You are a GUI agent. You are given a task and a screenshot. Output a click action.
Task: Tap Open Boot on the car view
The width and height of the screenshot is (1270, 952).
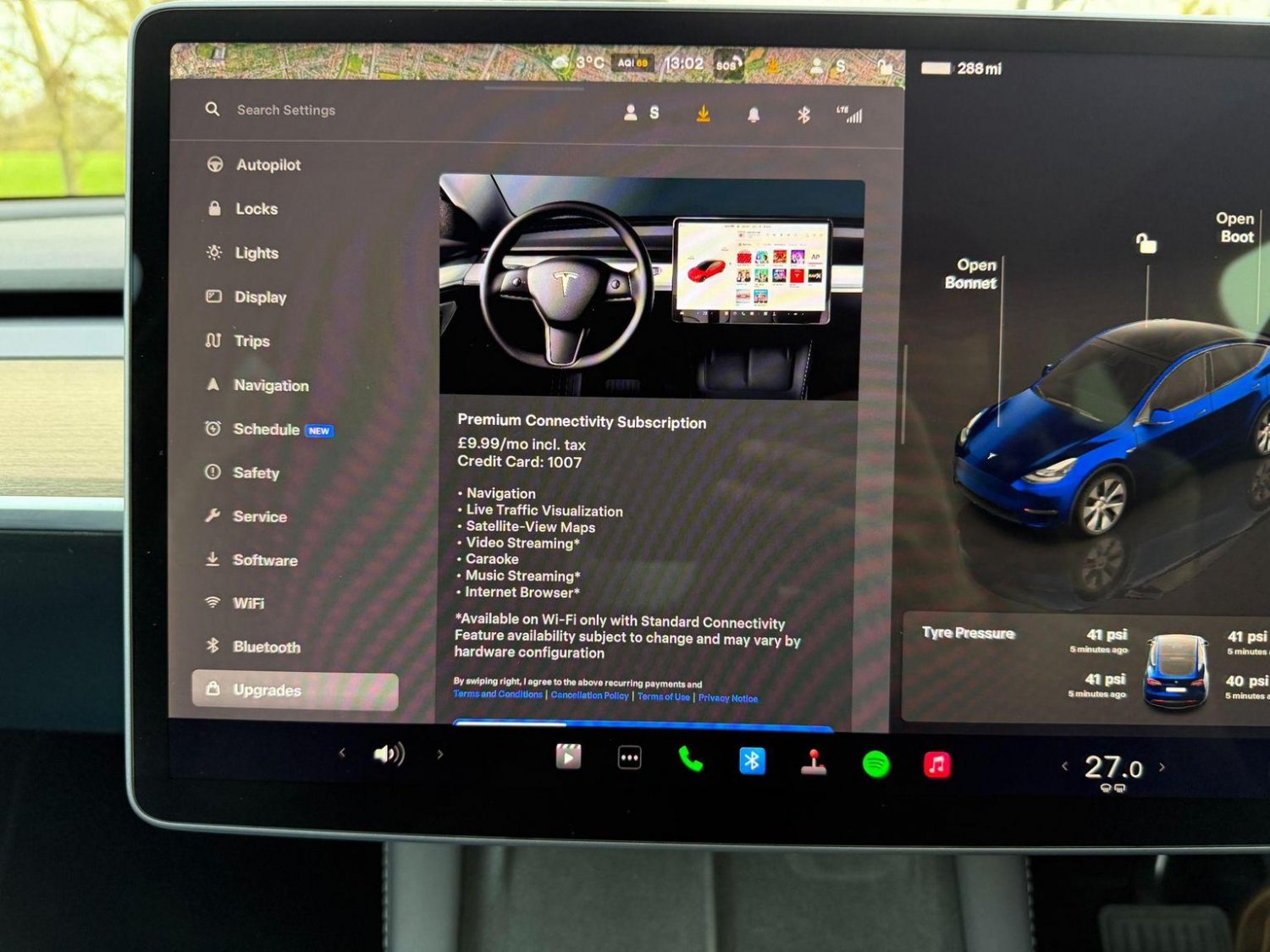(x=1235, y=228)
